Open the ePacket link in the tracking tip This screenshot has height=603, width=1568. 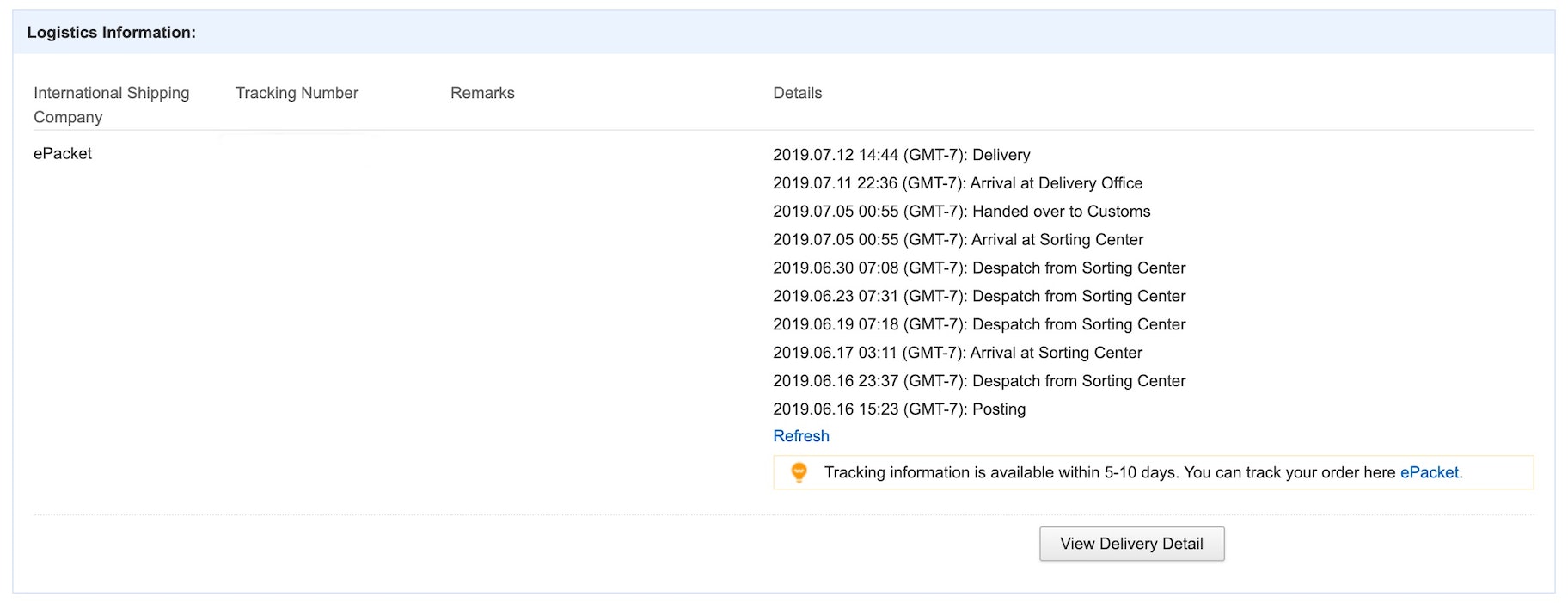point(1430,472)
